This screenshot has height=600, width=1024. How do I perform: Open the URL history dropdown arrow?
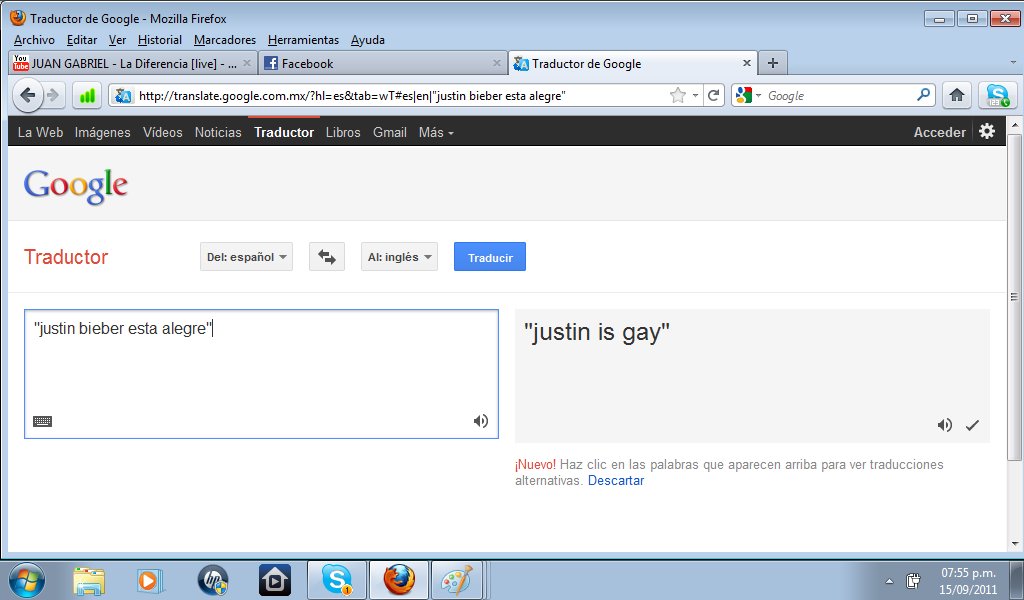(696, 95)
